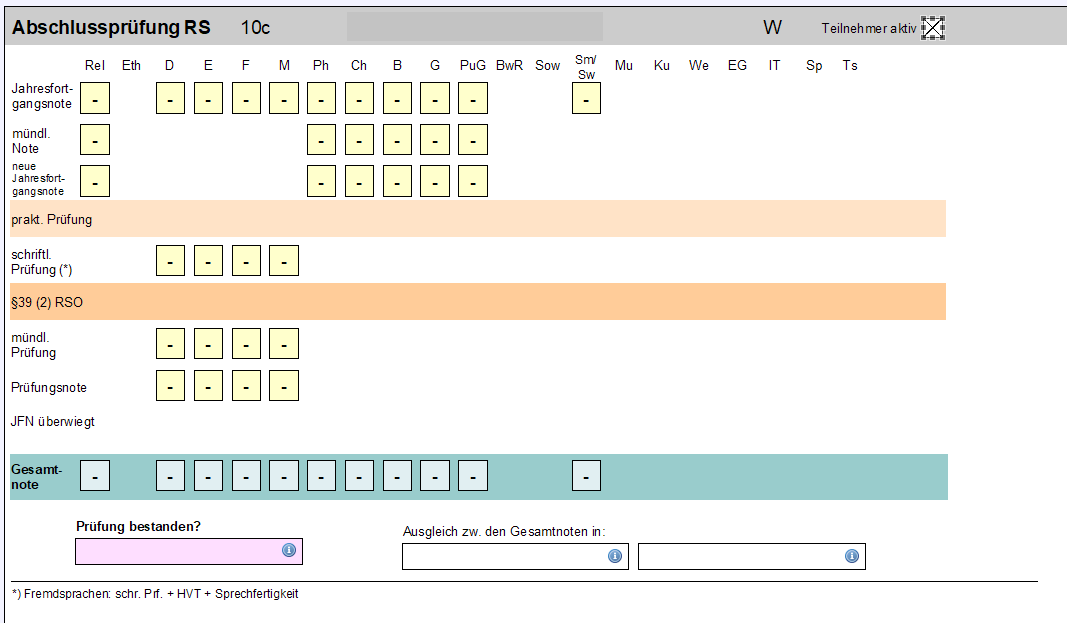Click the gray name field in header
The height and width of the screenshot is (623, 1067).
pyautogui.click(x=475, y=27)
